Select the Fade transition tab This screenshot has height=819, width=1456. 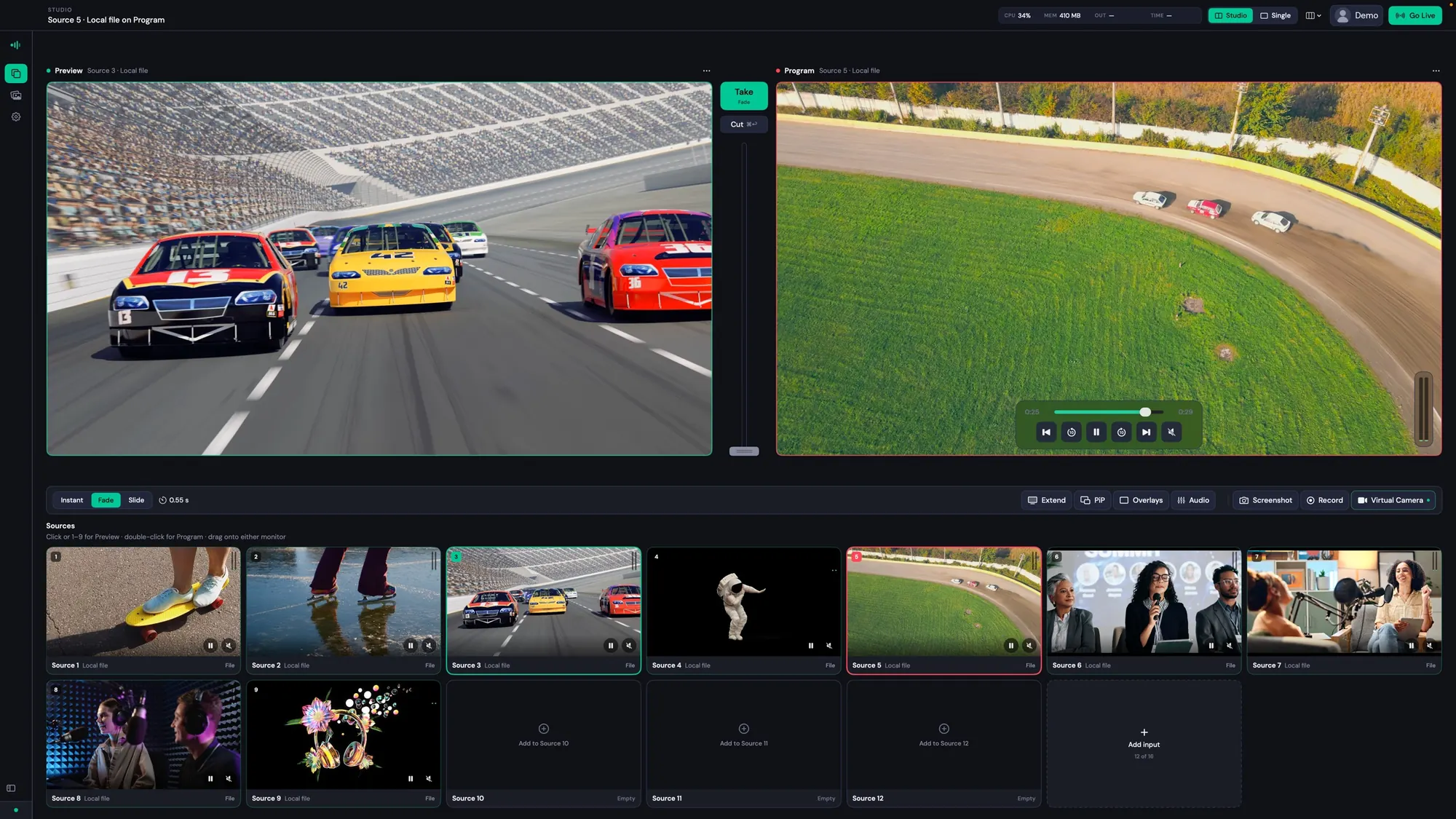pyautogui.click(x=106, y=500)
